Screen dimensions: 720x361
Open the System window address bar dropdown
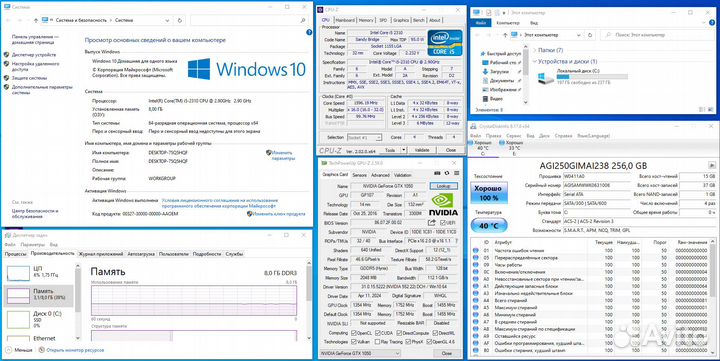(x=167, y=20)
